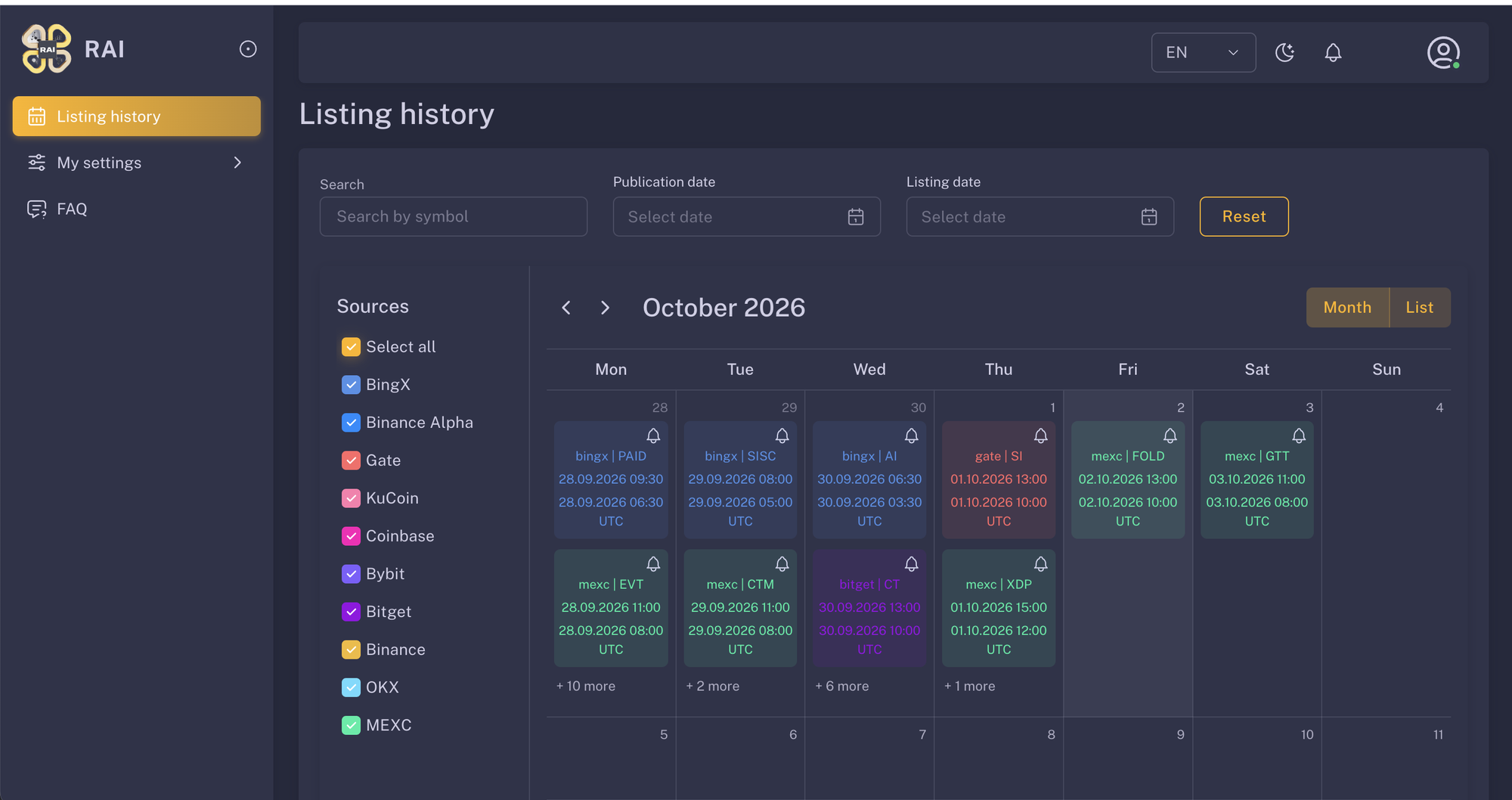Switch to List view tab
Viewport: 1512px width, 800px height.
pos(1420,307)
